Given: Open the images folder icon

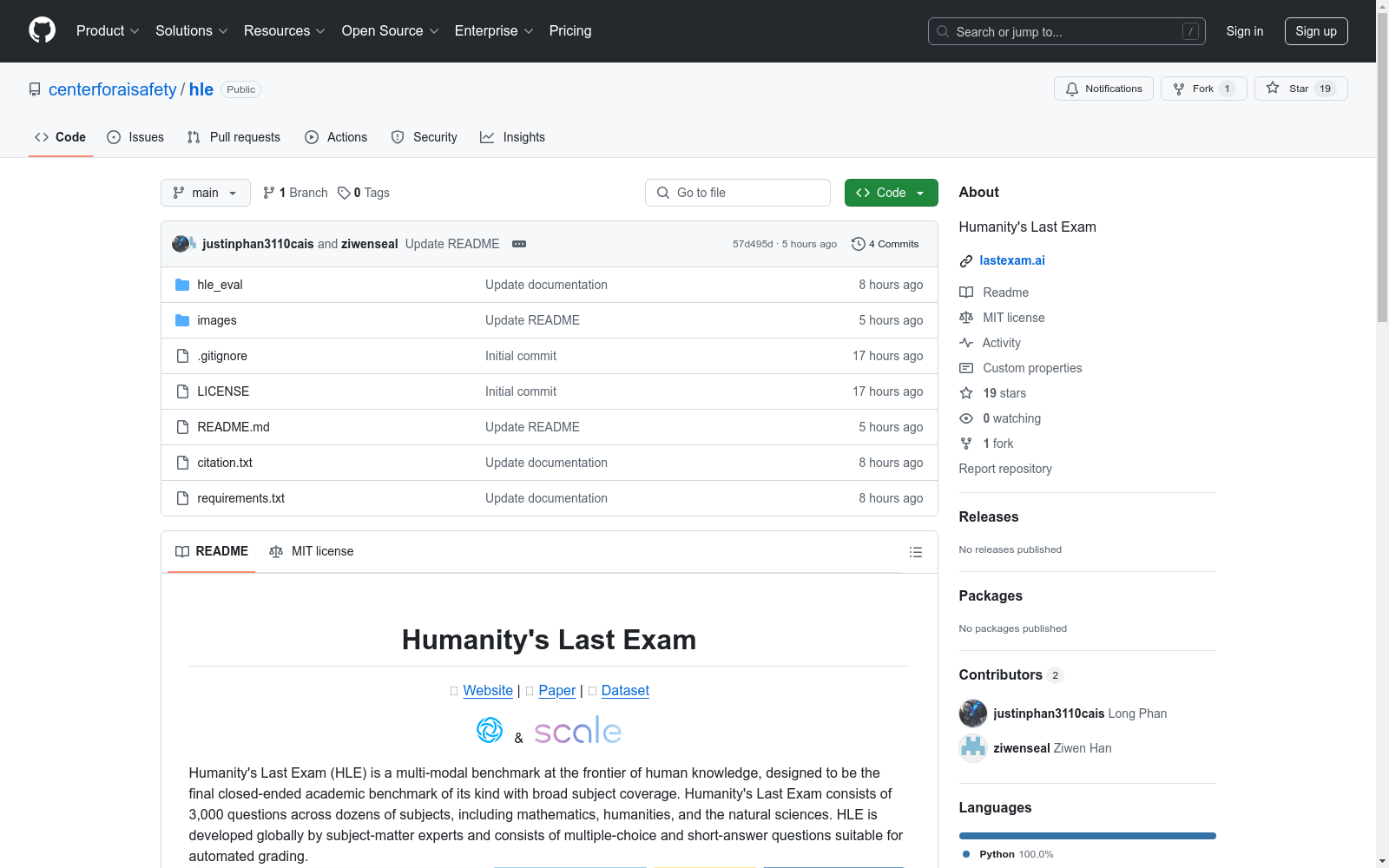Looking at the screenshot, I should (182, 320).
